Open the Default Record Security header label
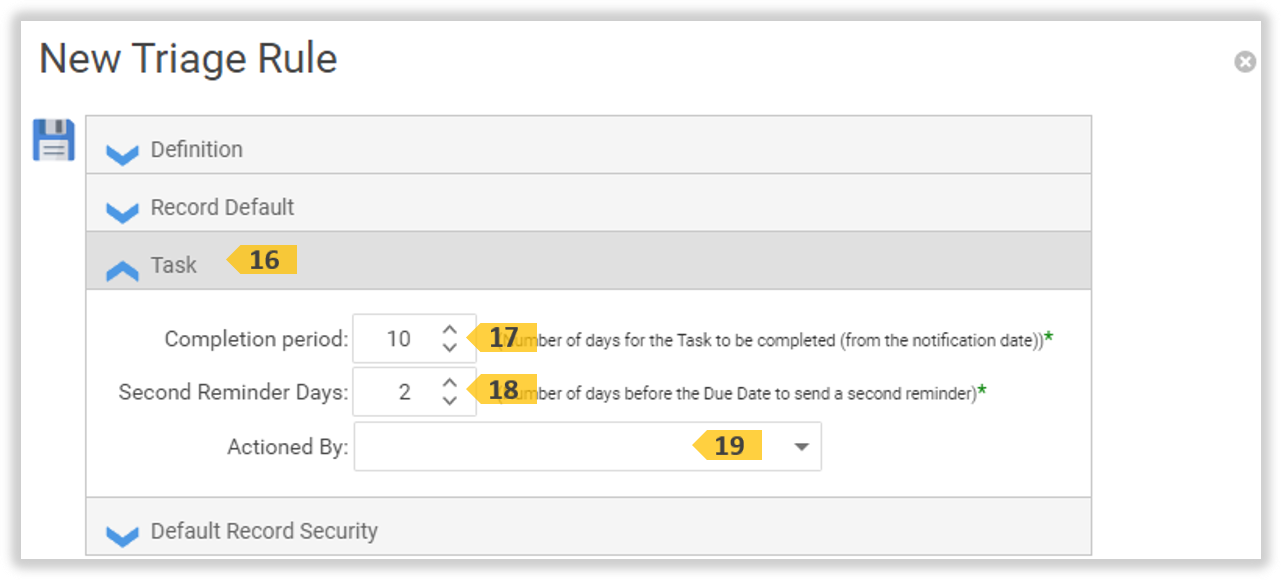Image resolution: width=1282 pixels, height=580 pixels. (264, 531)
